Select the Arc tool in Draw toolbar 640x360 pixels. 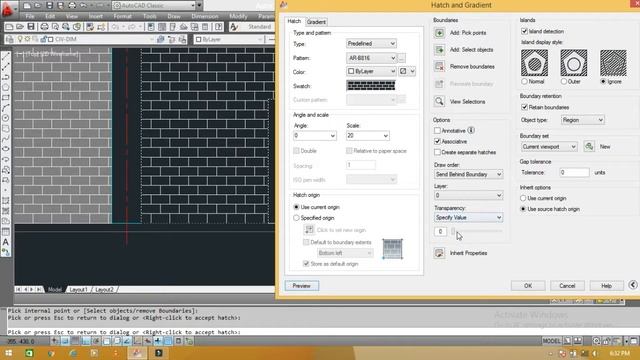(6, 108)
